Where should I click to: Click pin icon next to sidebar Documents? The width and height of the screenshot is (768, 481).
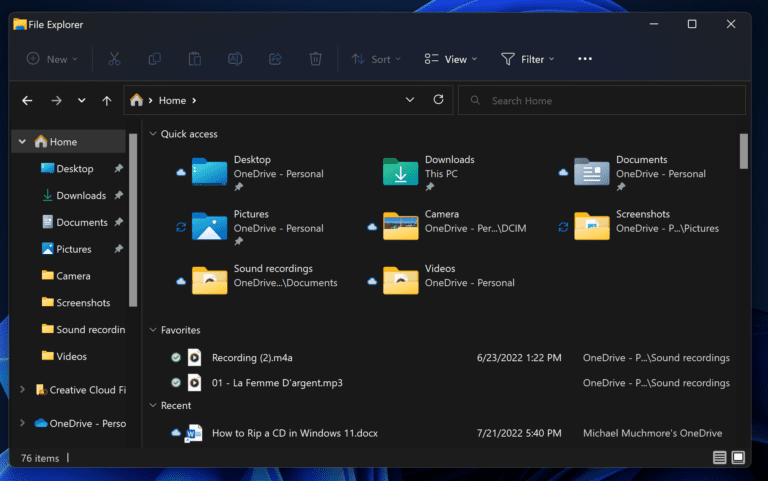(119, 222)
